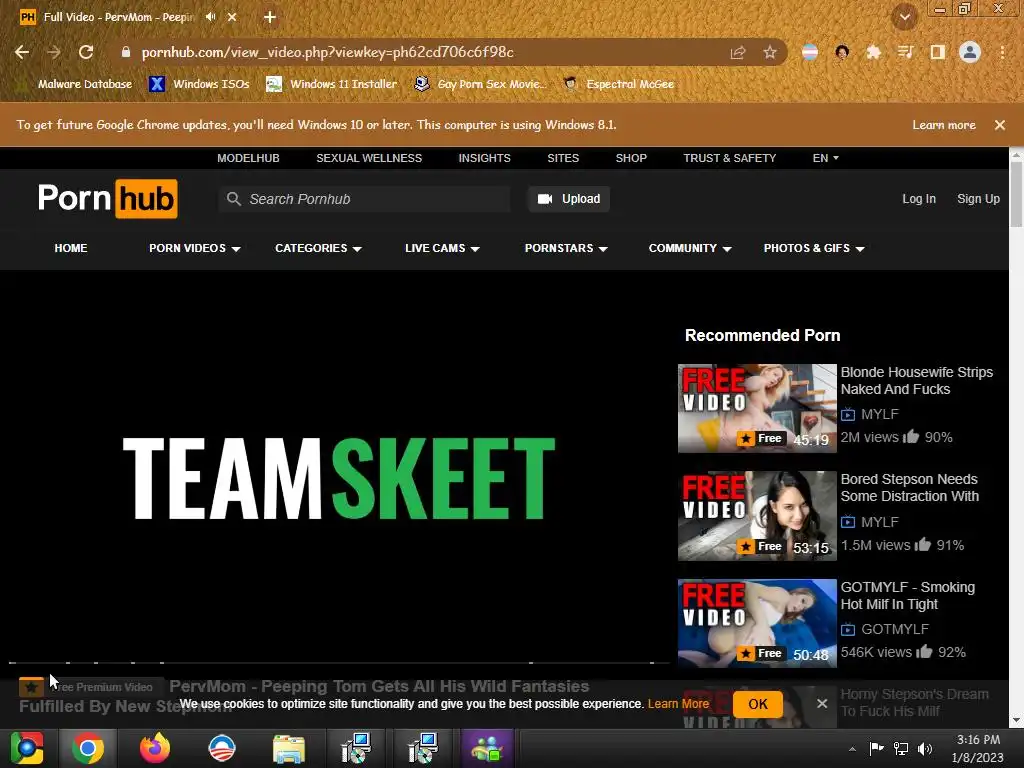This screenshot has height=768, width=1024.
Task: Open the Action Center flag icon
Action: tap(876, 748)
